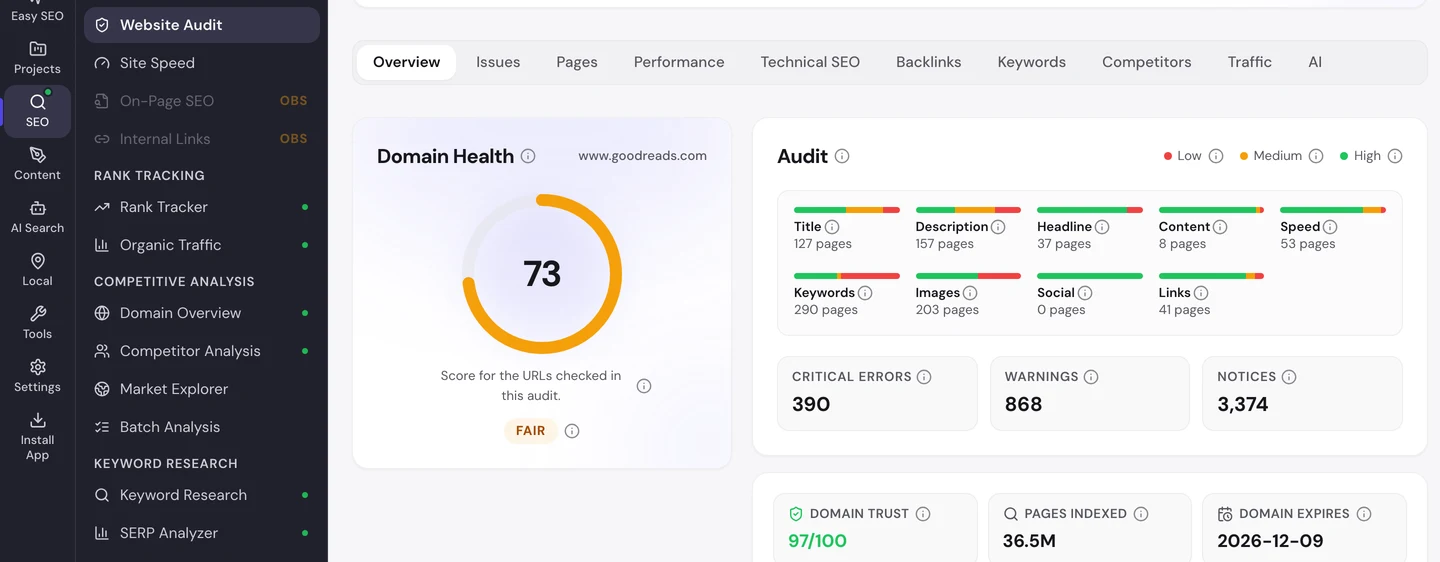Click the Domain Expires info icon

(1364, 514)
